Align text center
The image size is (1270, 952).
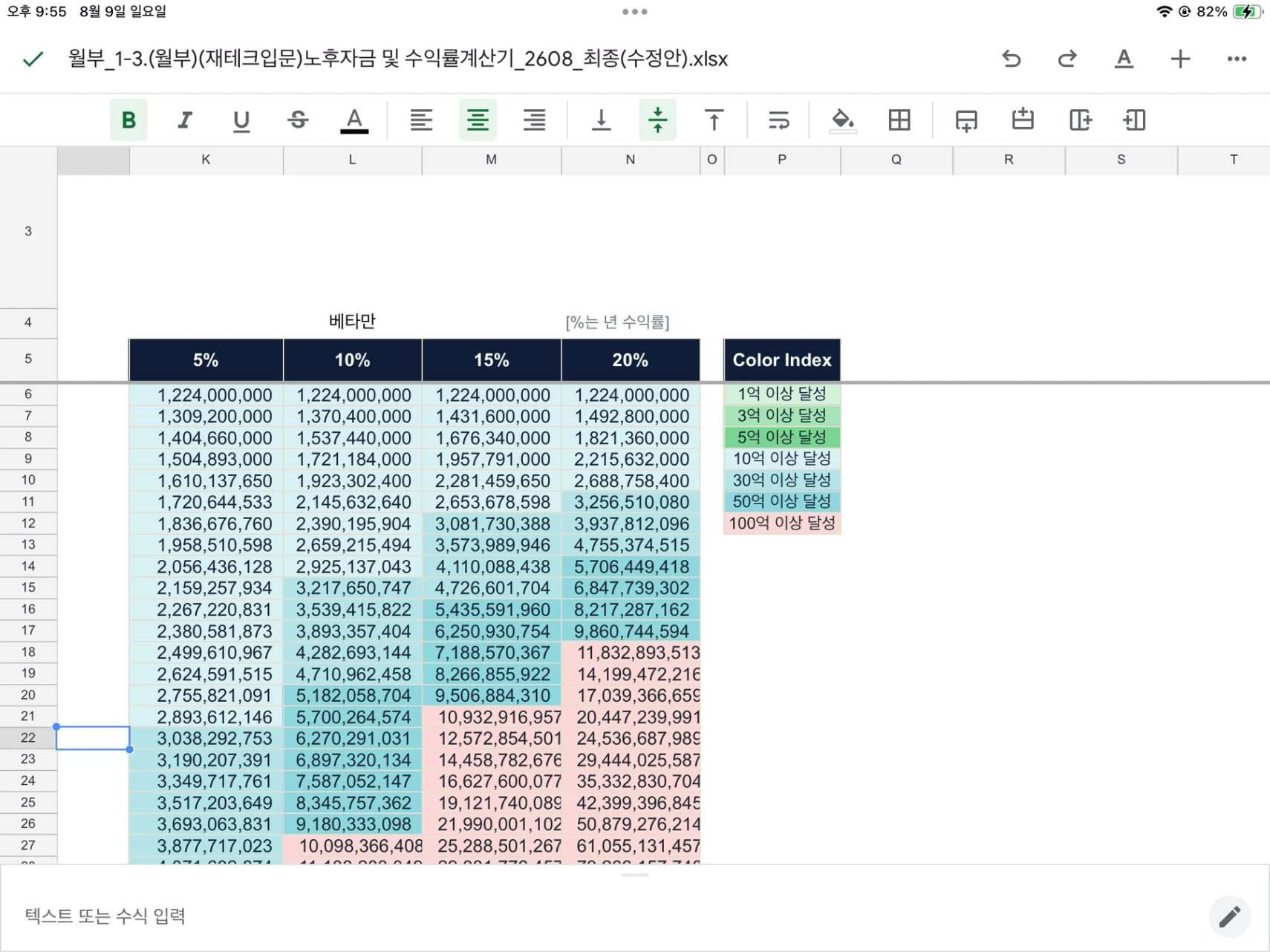click(x=478, y=120)
